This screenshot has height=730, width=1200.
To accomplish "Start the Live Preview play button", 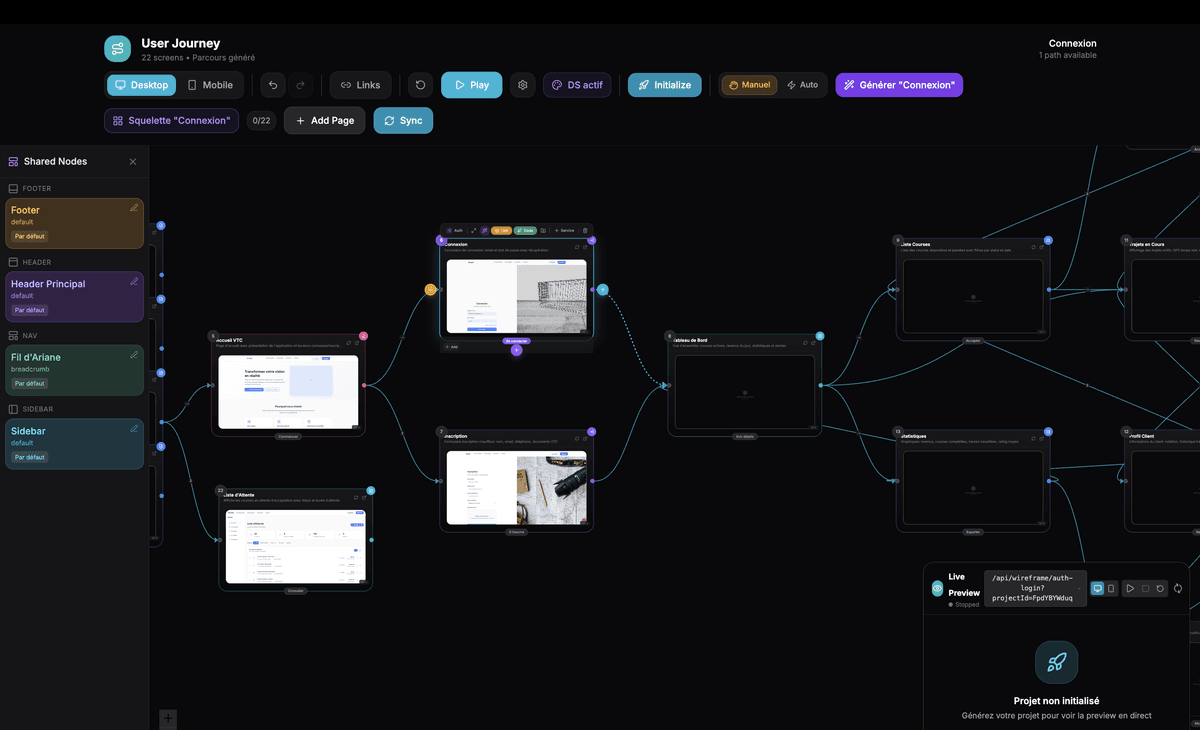I will (x=1130, y=588).
